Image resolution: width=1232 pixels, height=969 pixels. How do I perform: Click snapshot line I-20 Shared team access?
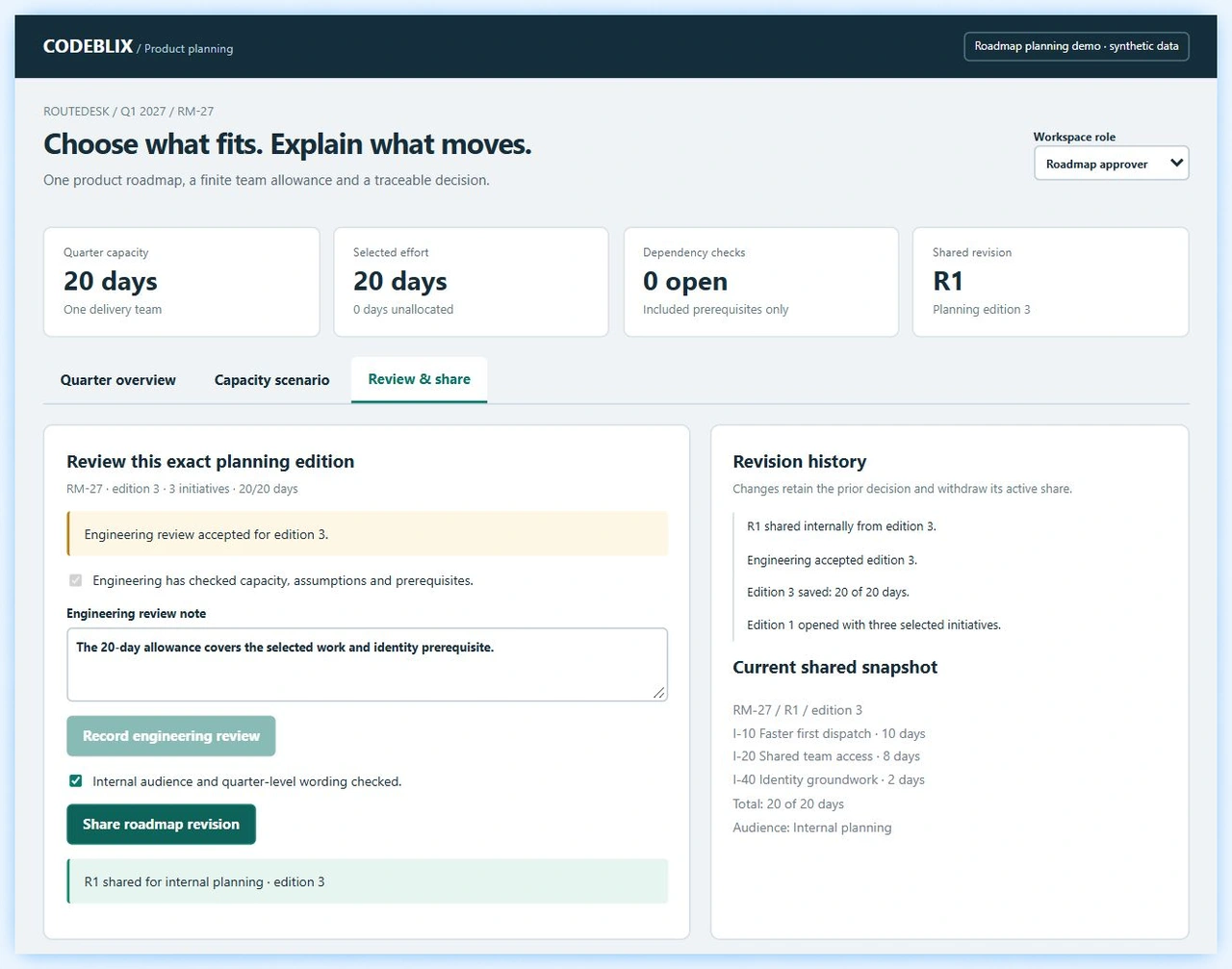[826, 756]
